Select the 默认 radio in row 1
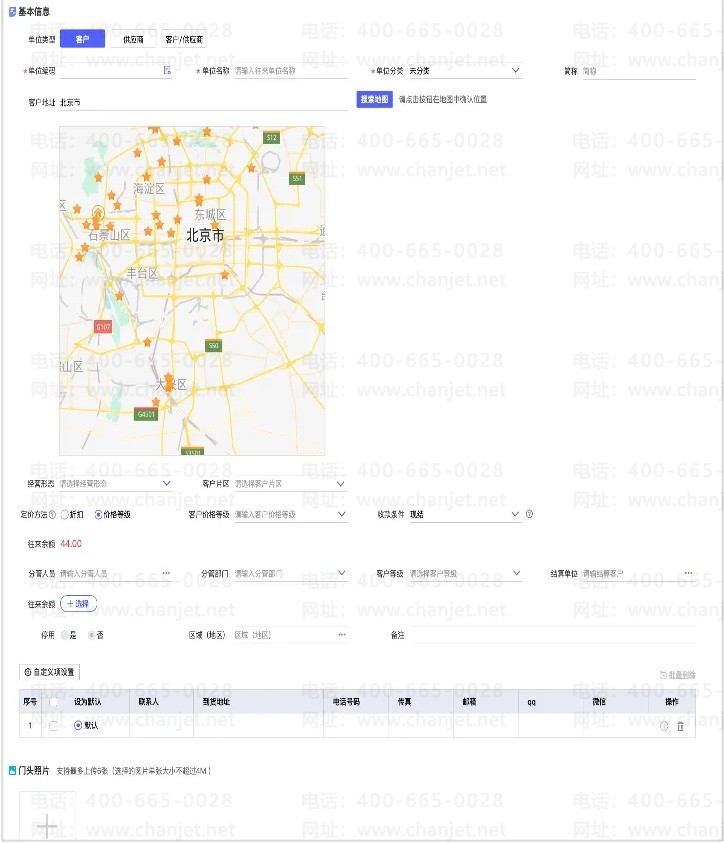This screenshot has width=724, height=843. tap(78, 725)
